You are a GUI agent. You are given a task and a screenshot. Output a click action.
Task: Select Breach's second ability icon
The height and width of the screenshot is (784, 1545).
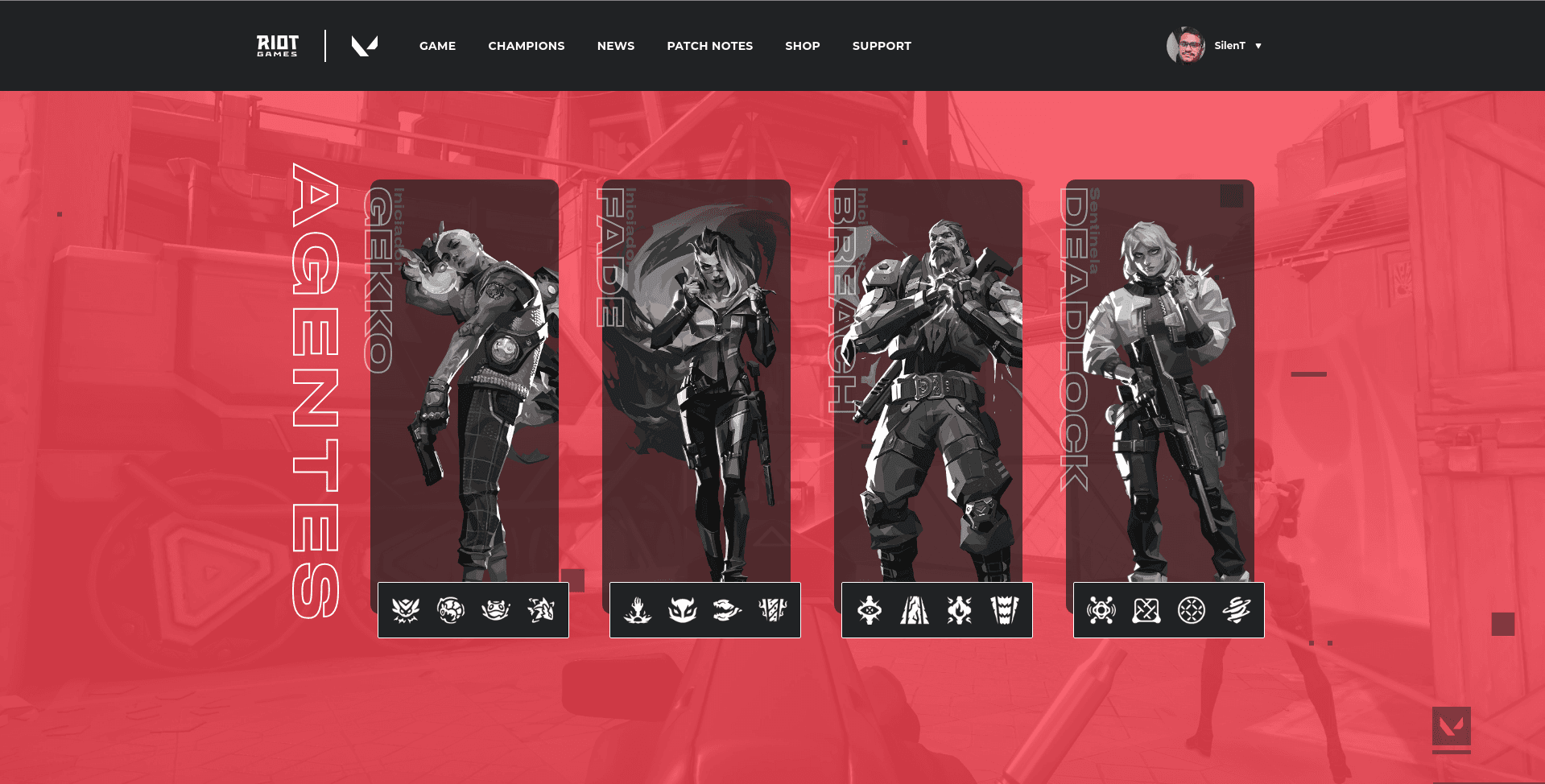coord(915,610)
